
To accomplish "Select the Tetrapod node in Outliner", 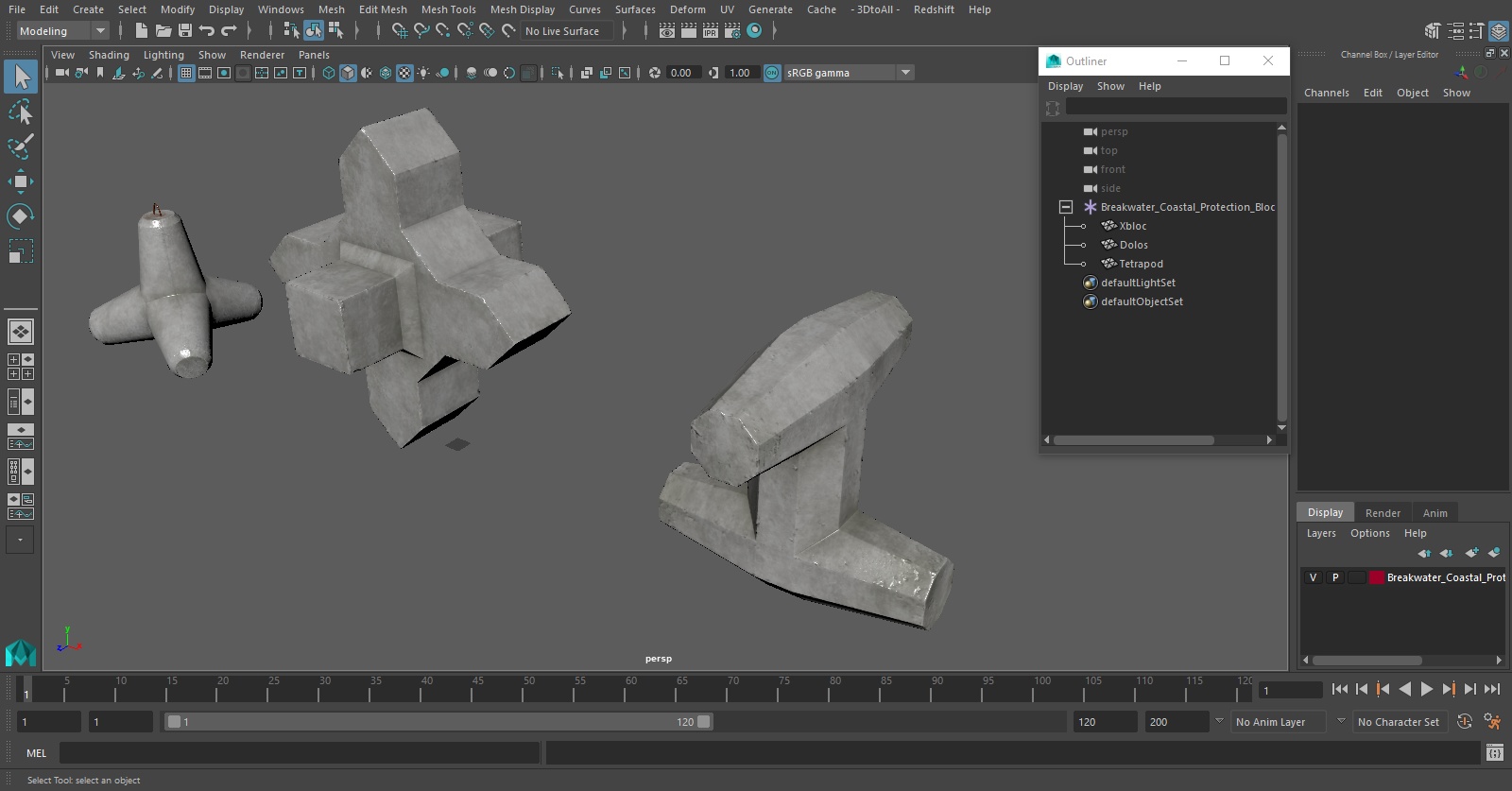I will pos(1141,264).
